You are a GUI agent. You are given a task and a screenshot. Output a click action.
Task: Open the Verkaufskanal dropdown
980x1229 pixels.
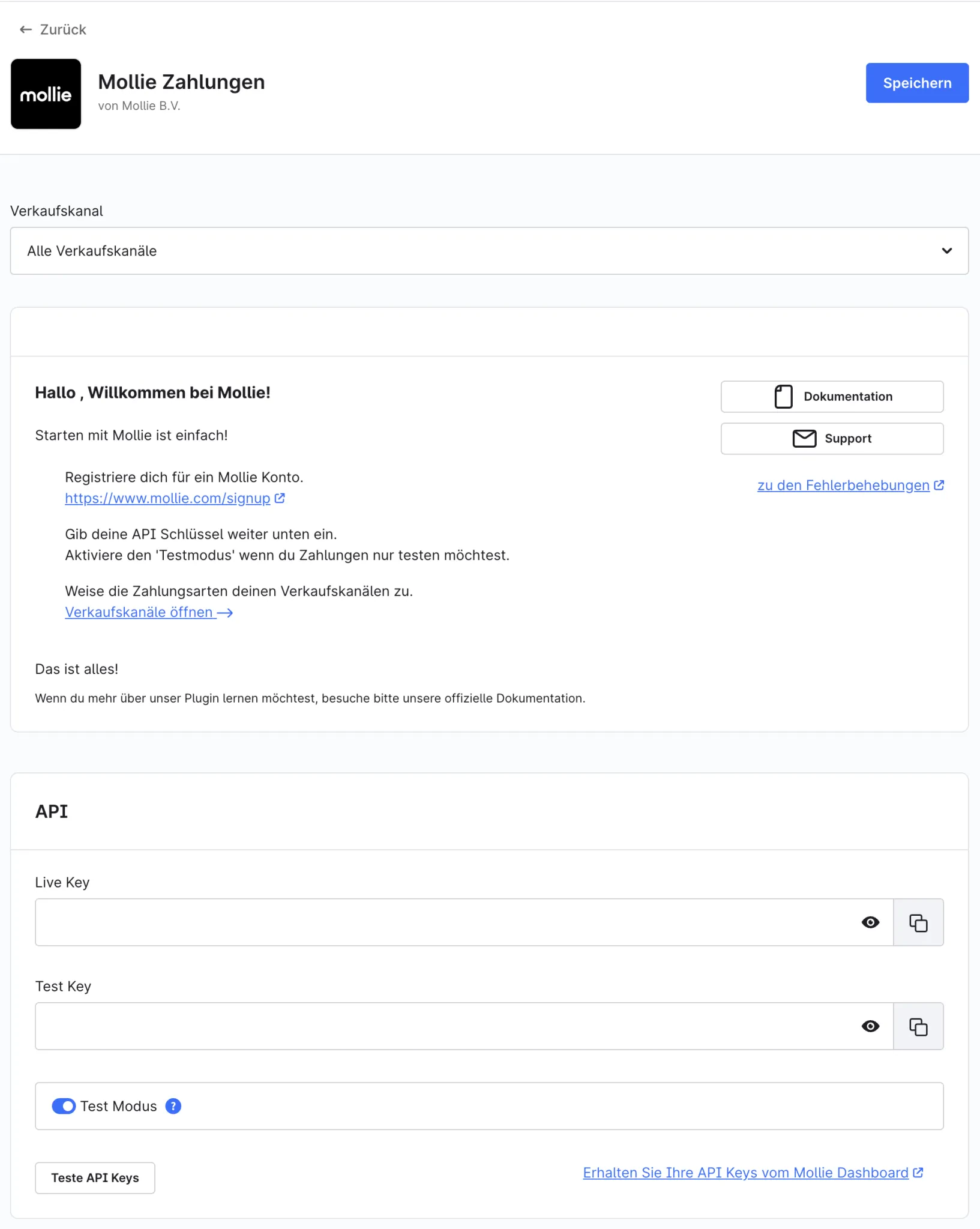[489, 251]
